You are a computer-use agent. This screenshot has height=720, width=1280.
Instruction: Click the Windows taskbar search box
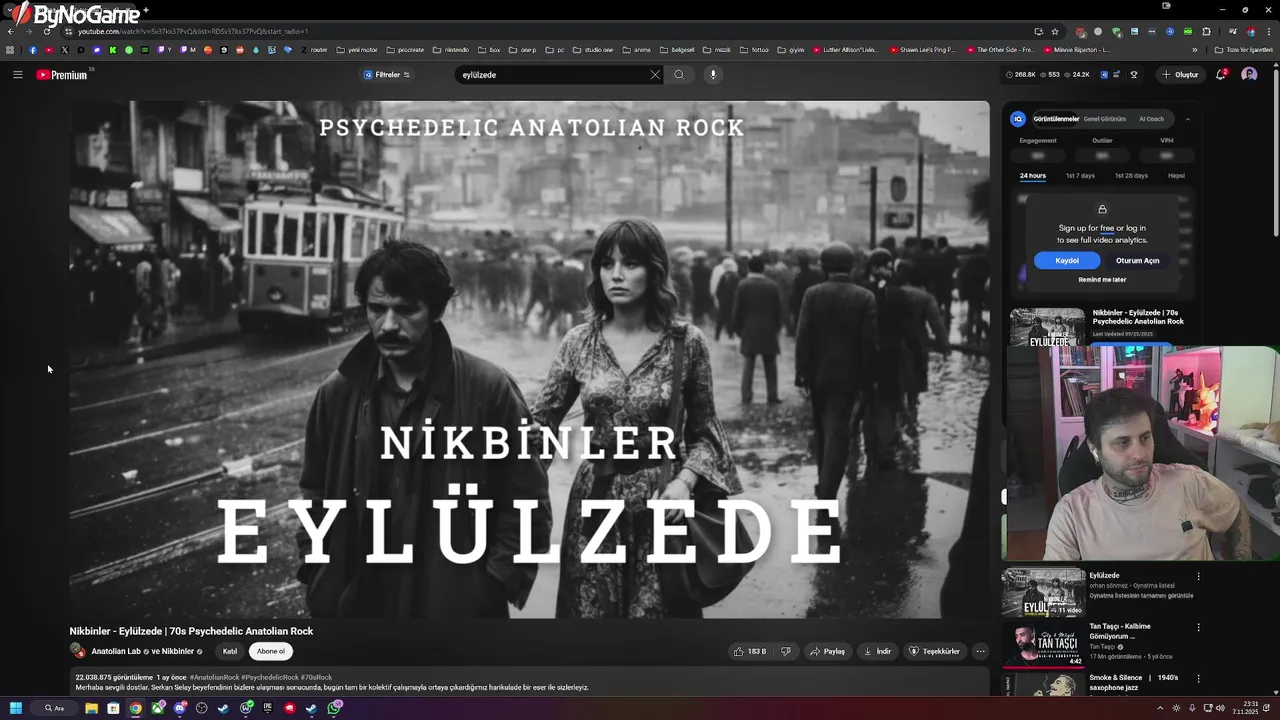(x=55, y=708)
